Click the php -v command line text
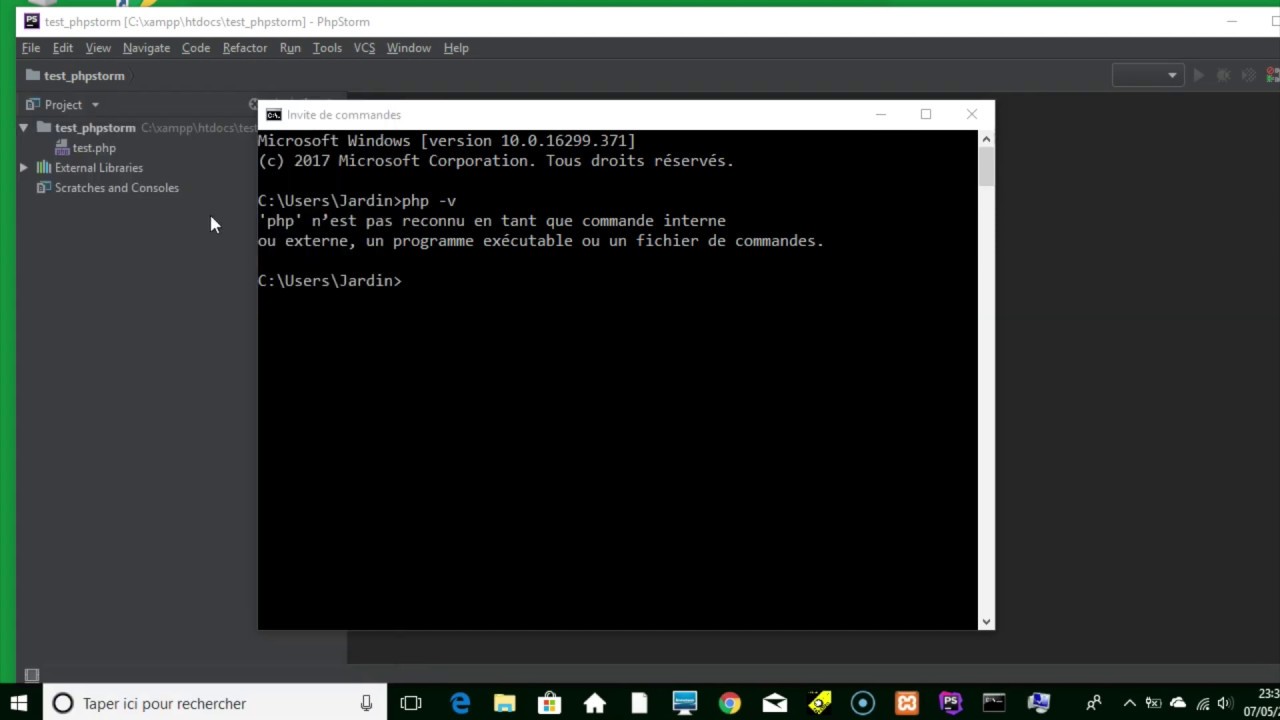Screen dimensions: 1280x720 click(x=429, y=201)
